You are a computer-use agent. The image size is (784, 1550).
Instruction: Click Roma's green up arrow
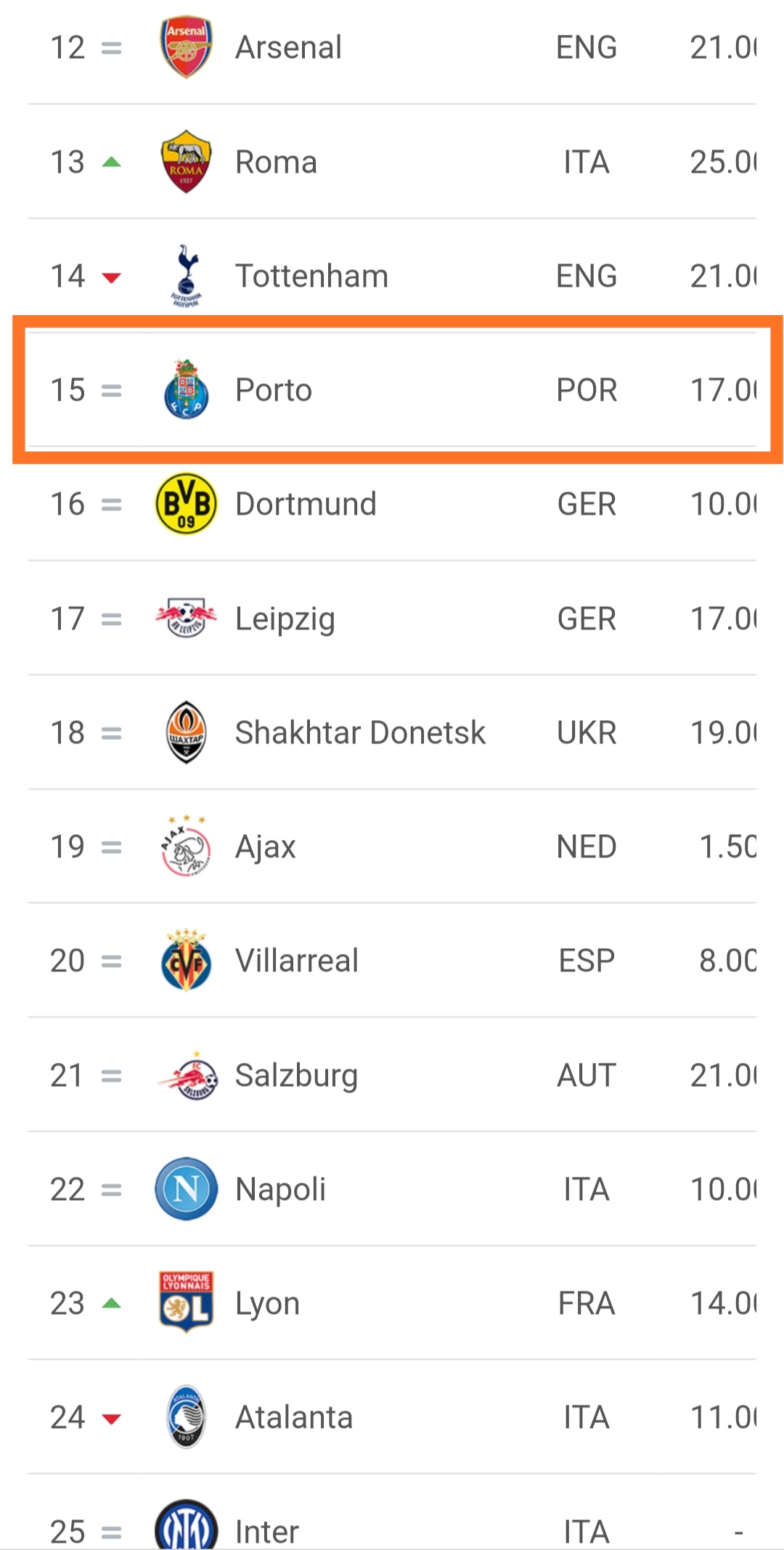pos(111,162)
